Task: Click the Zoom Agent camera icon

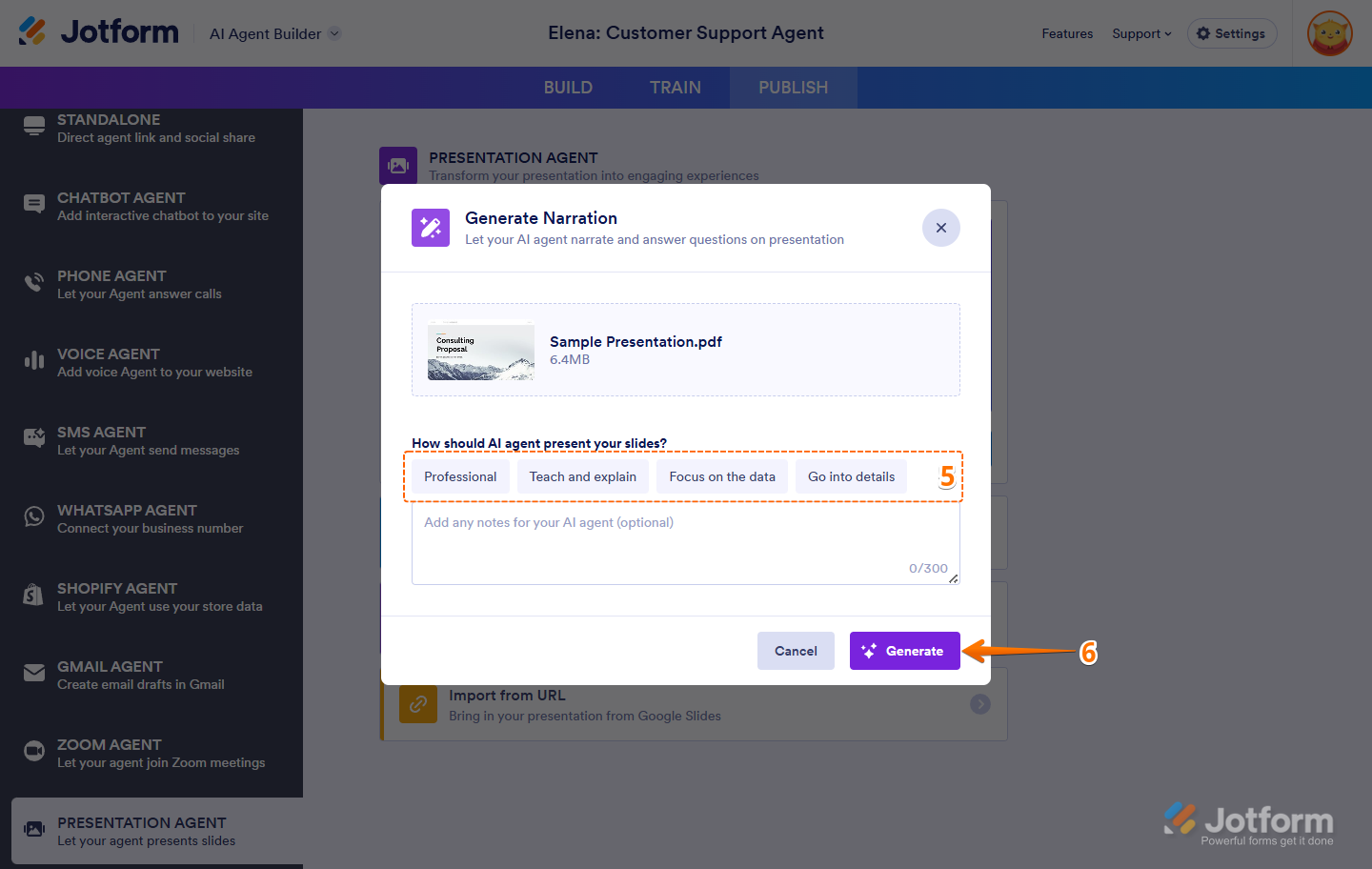Action: click(x=34, y=751)
